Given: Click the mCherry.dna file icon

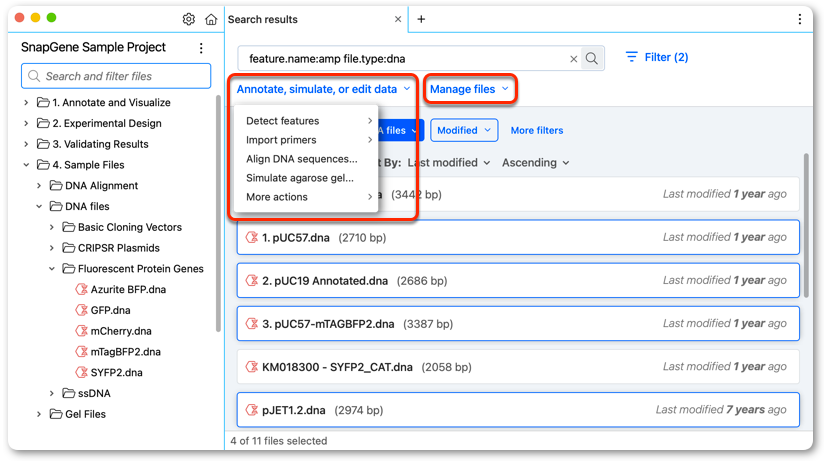Looking at the screenshot, I should [x=82, y=331].
